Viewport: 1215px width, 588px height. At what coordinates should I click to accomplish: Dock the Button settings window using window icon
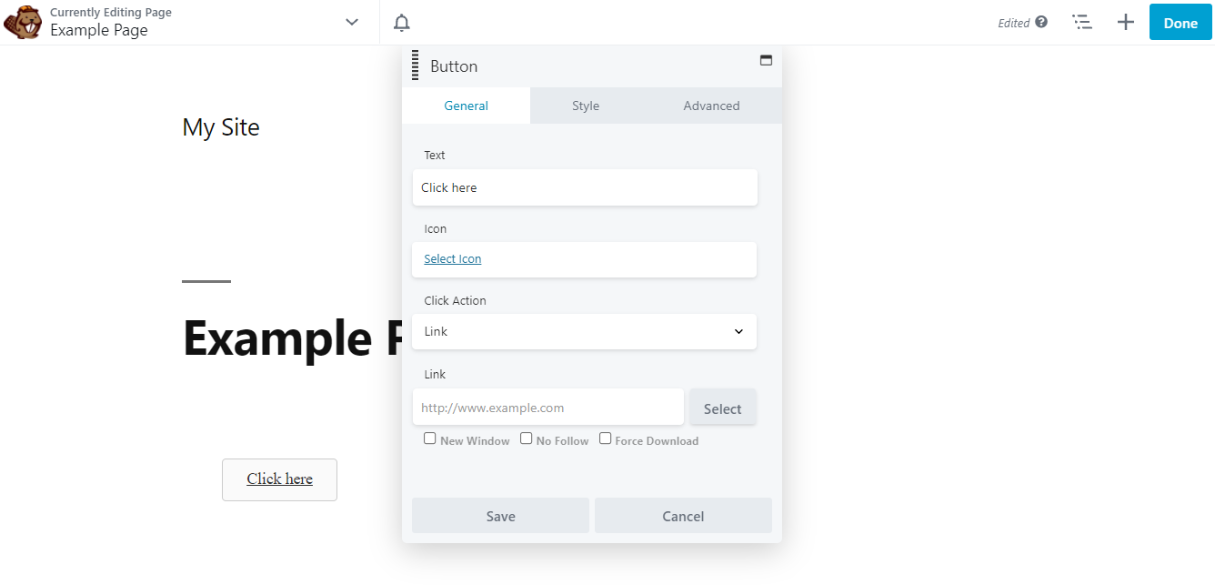click(766, 61)
